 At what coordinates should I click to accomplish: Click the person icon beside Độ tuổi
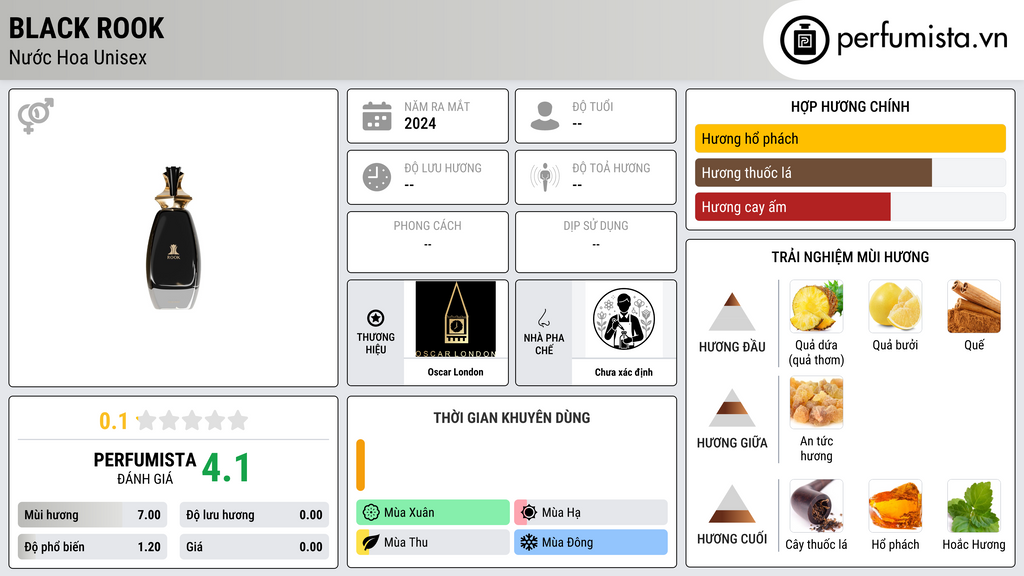[545, 116]
